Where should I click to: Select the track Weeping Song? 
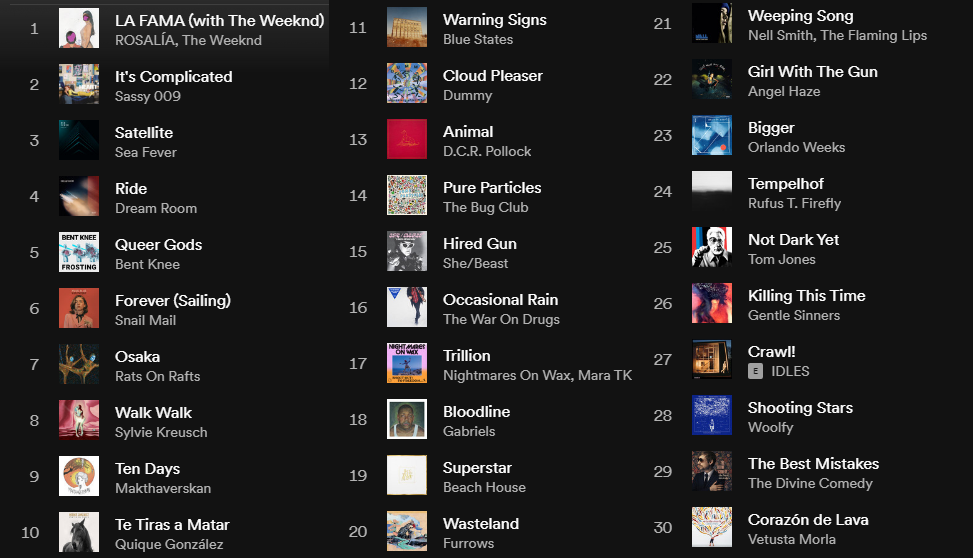800,16
